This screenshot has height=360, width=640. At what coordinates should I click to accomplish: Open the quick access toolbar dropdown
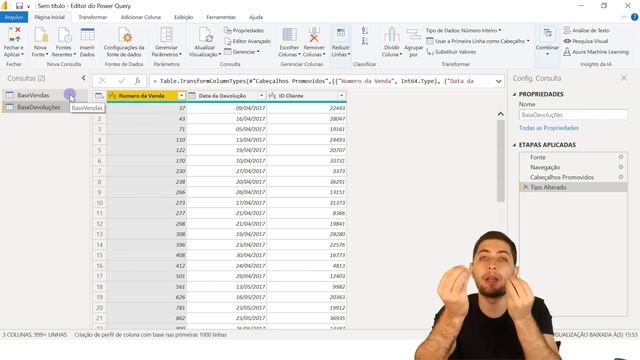(28, 7)
